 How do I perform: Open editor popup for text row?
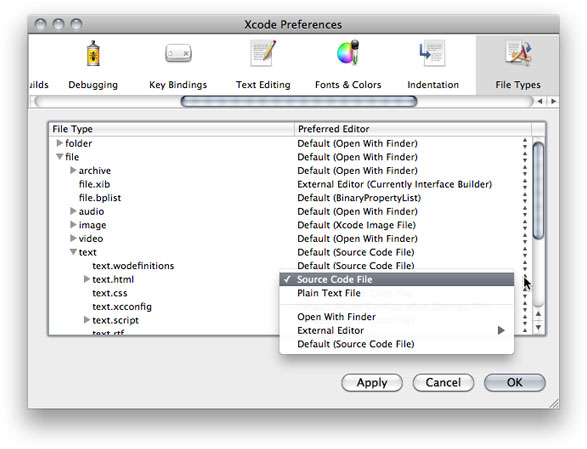tap(525, 252)
